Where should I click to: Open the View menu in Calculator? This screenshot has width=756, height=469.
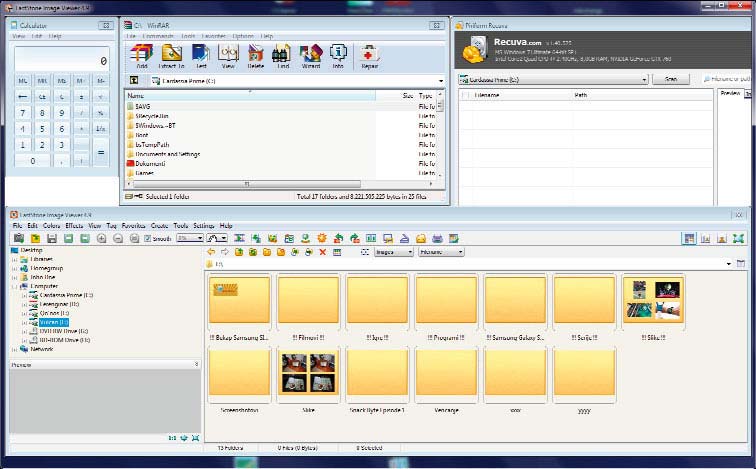pos(18,36)
